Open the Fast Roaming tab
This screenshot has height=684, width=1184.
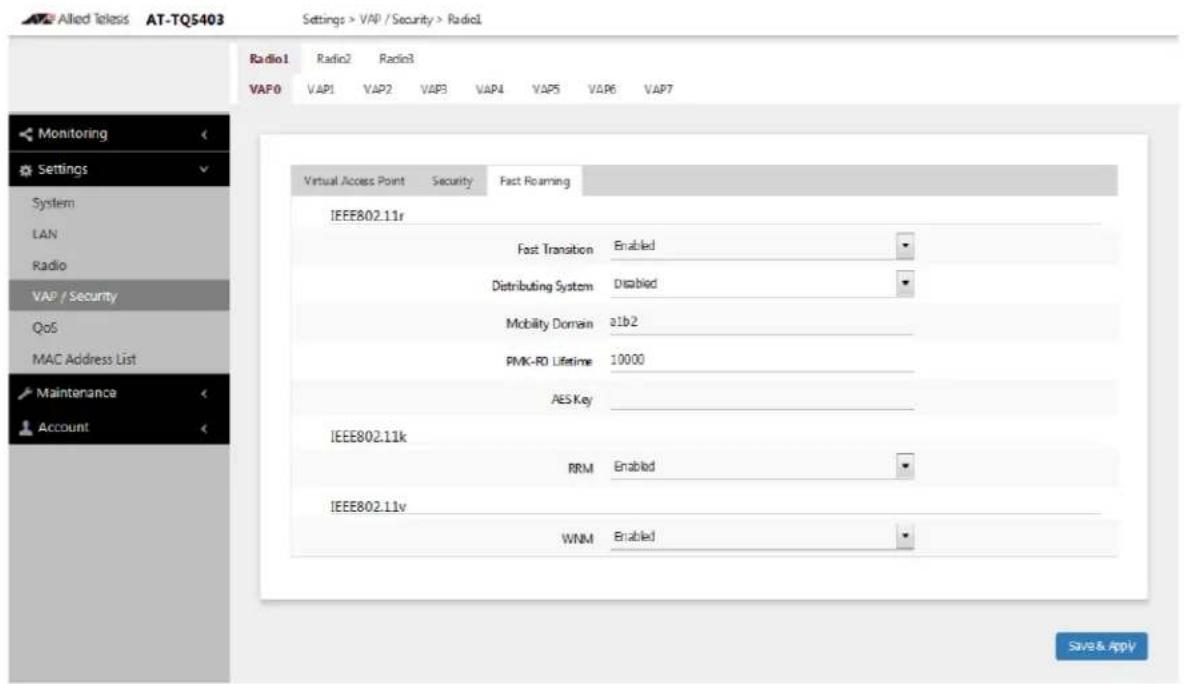pos(535,181)
